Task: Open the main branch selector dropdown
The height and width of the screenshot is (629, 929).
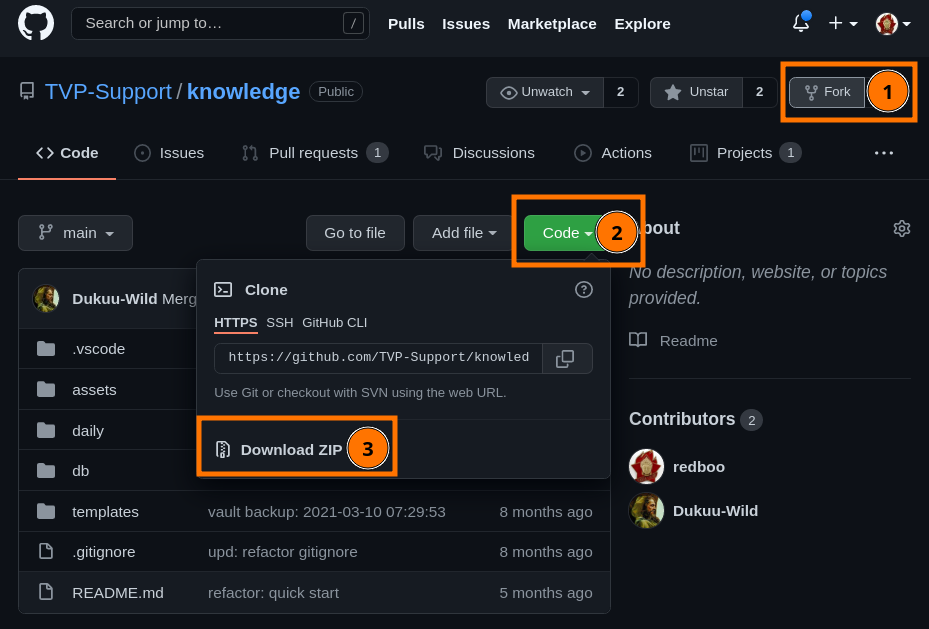Action: (x=75, y=233)
